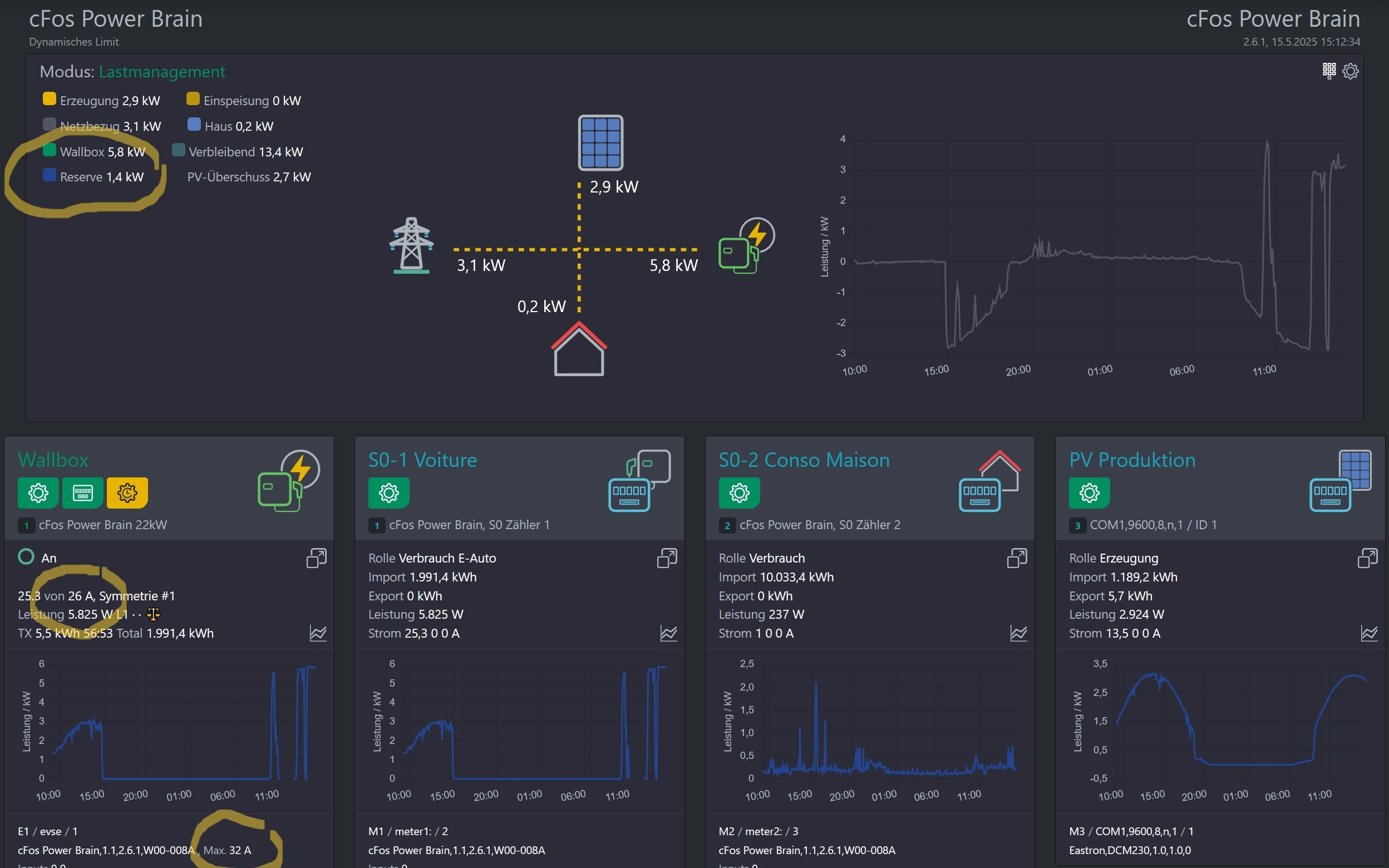This screenshot has width=1389, height=868.
Task: Open dashboard settings gear at top right
Action: (x=1351, y=71)
